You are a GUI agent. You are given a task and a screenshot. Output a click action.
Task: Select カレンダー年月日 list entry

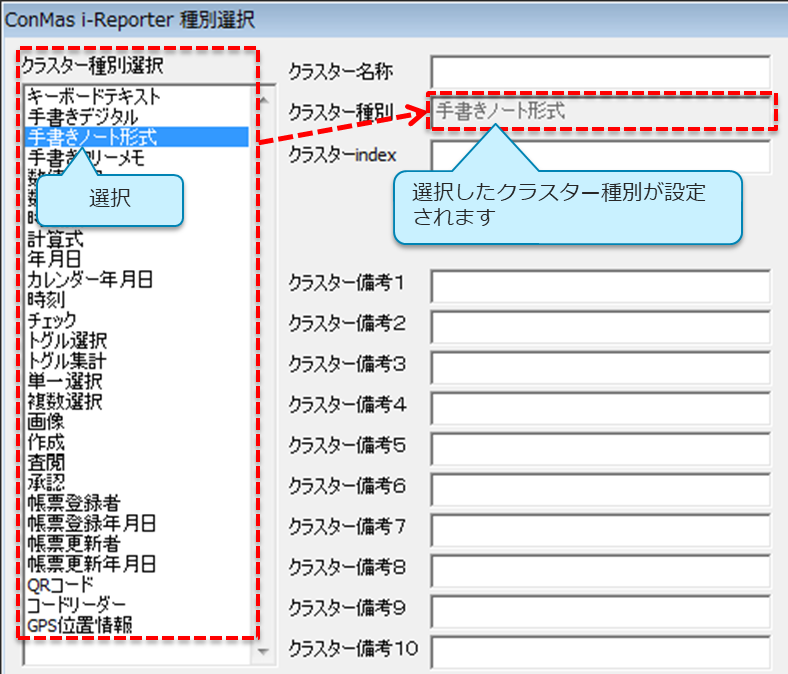(91, 280)
